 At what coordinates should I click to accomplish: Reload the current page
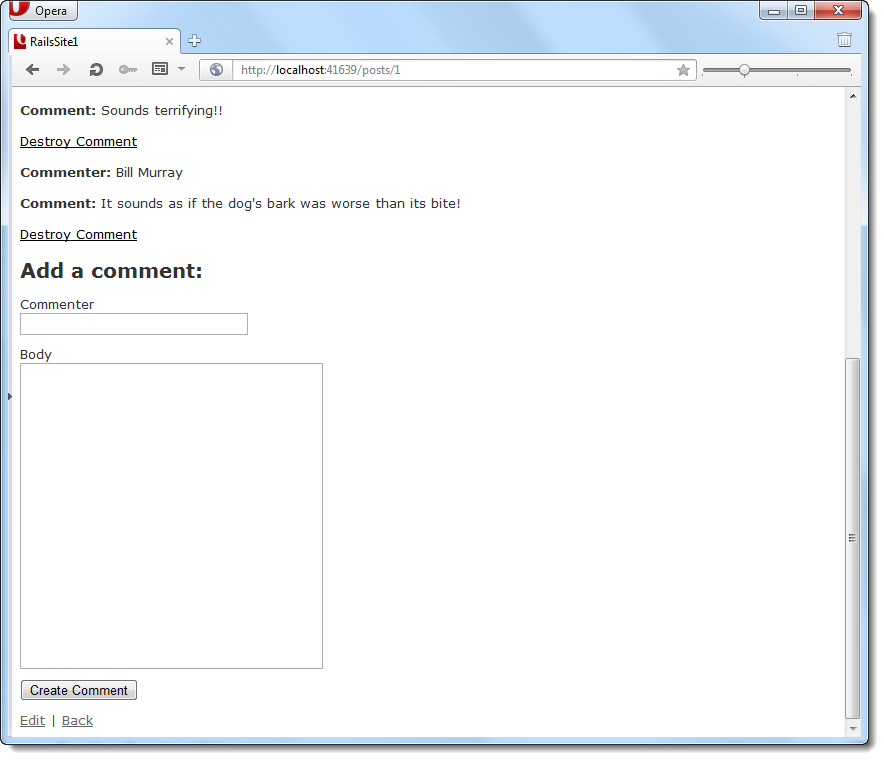tap(94, 69)
